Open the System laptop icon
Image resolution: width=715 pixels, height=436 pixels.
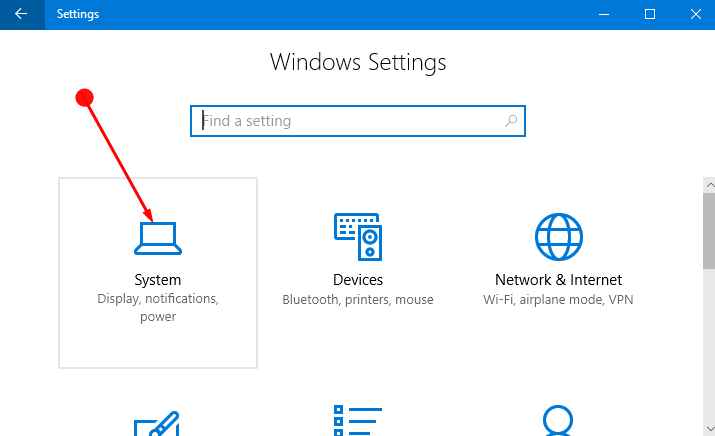click(x=158, y=238)
